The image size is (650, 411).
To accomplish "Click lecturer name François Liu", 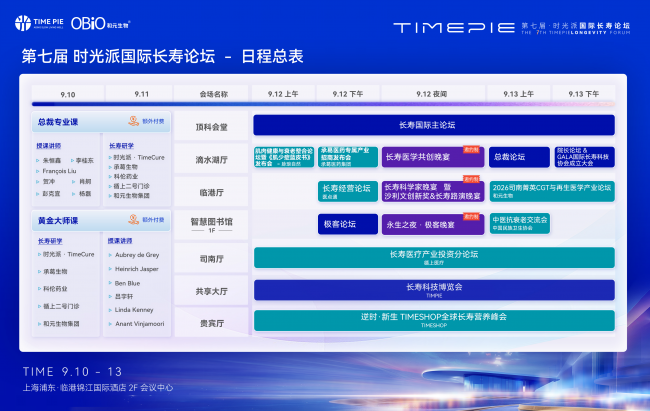I will [x=59, y=171].
